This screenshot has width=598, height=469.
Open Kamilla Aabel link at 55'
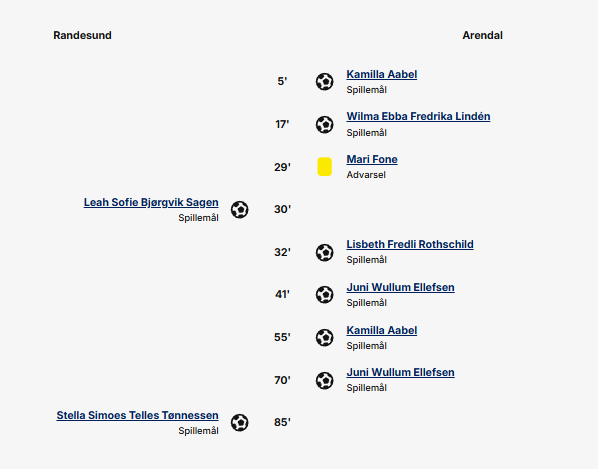[382, 331]
